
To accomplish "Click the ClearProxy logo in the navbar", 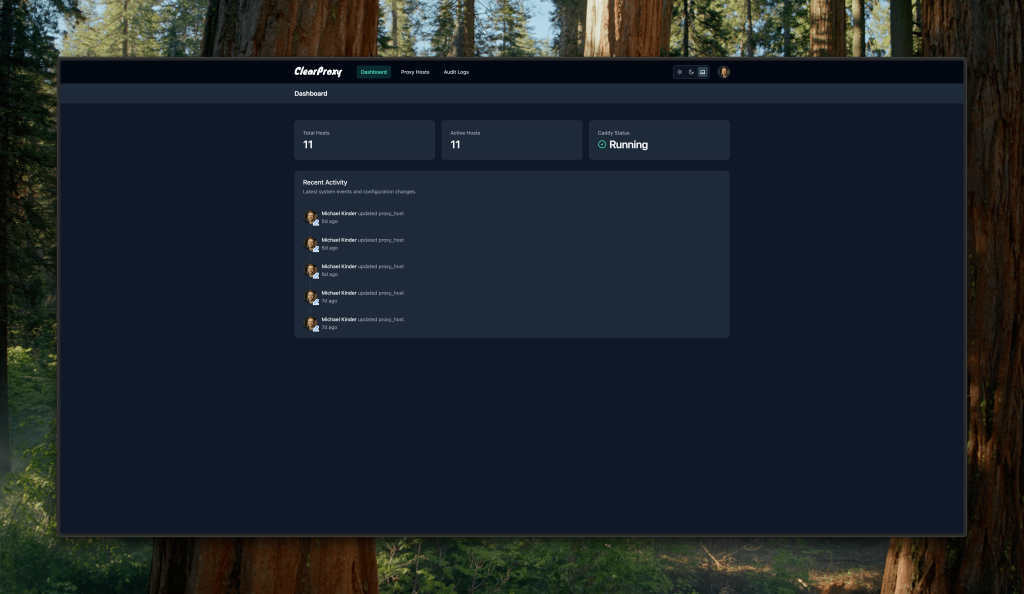I will coord(317,71).
